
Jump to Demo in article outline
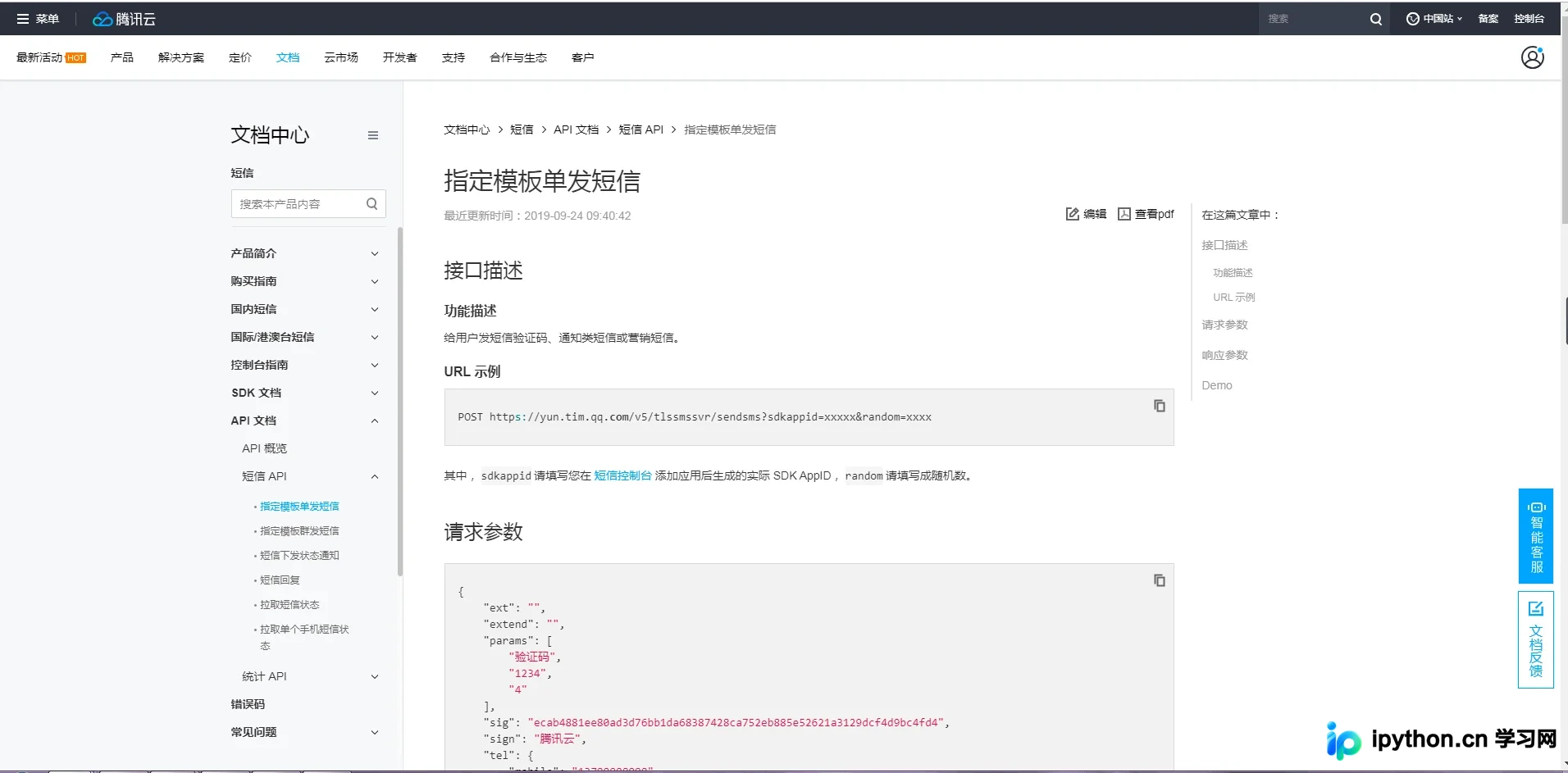click(x=1217, y=385)
